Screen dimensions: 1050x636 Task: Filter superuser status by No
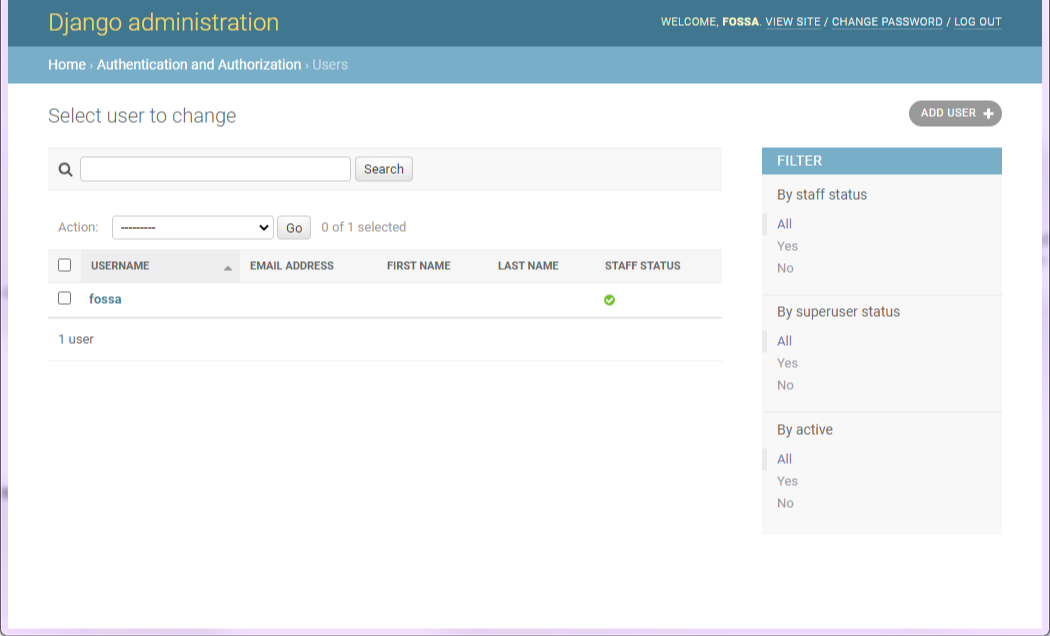pos(785,386)
